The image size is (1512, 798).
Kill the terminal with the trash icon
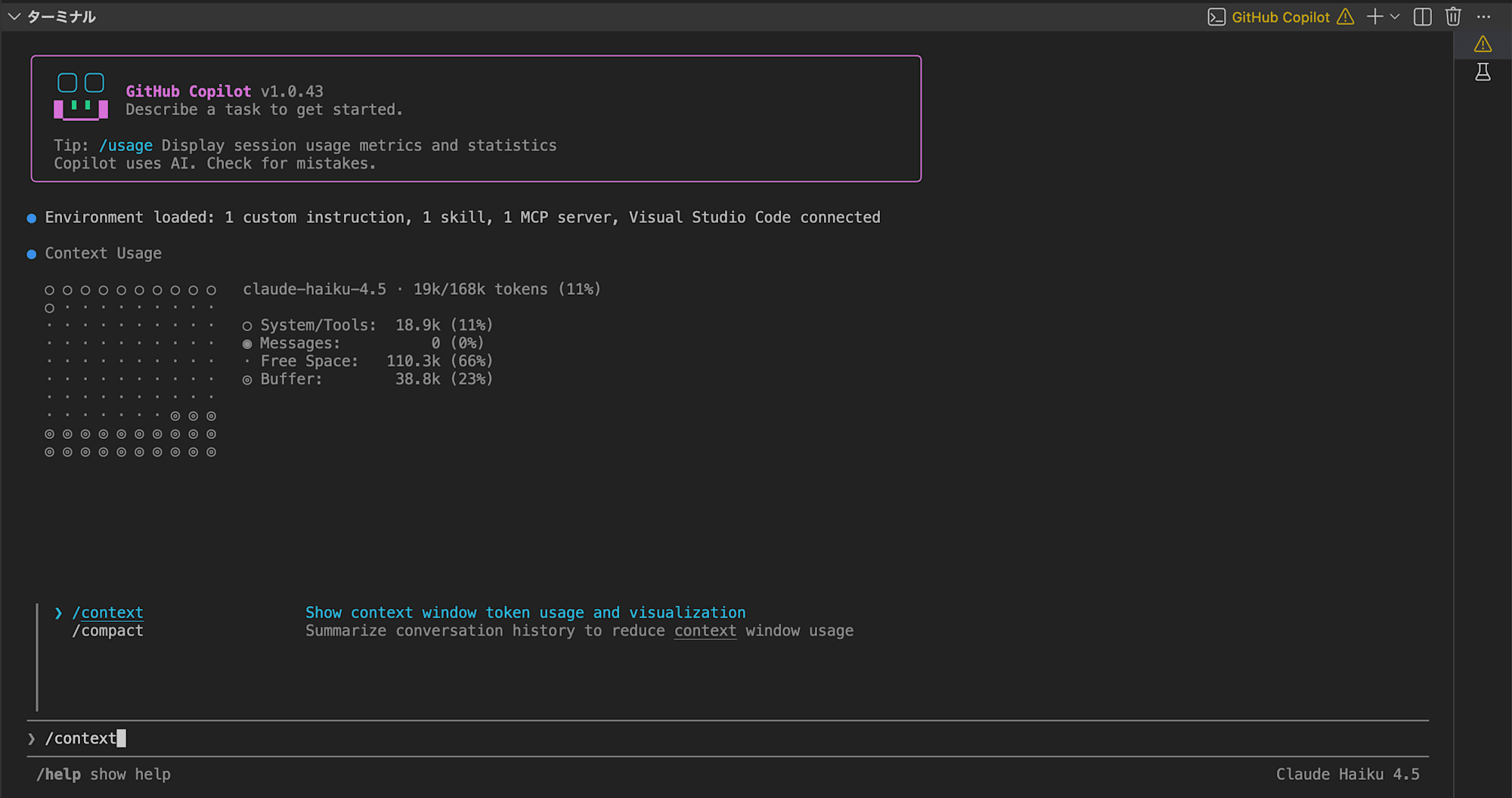pos(1453,17)
